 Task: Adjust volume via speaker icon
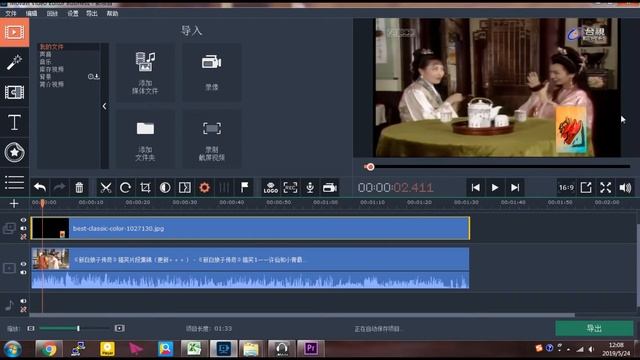625,187
